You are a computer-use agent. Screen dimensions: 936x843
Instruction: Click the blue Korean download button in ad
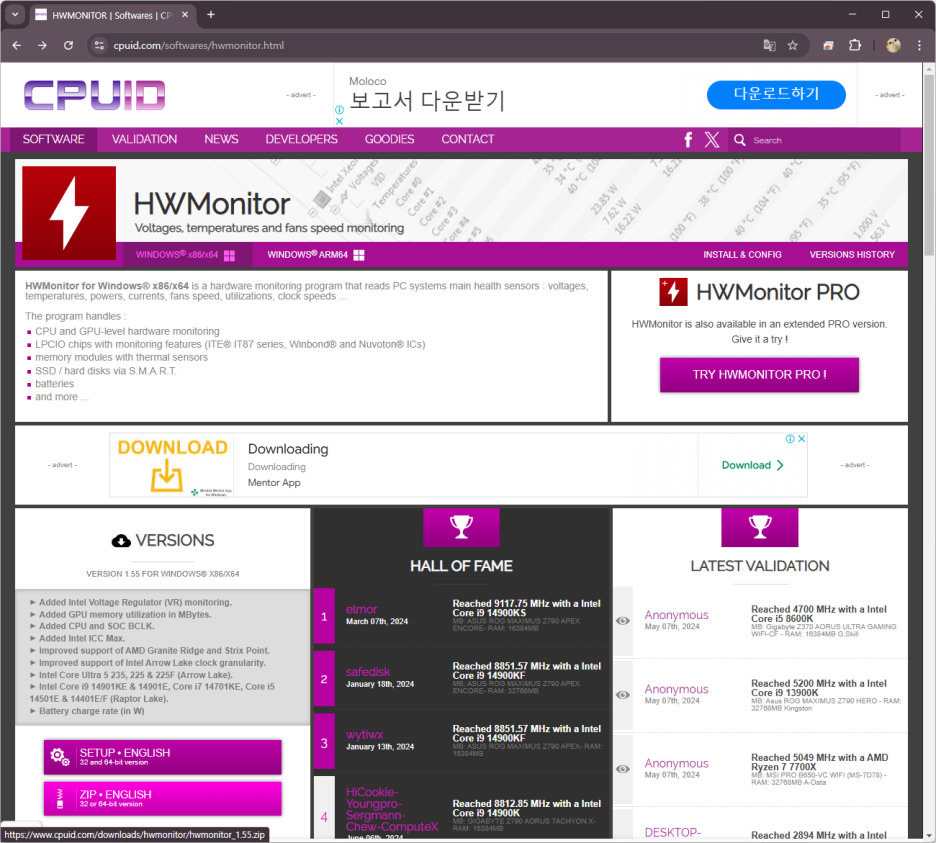tap(776, 94)
